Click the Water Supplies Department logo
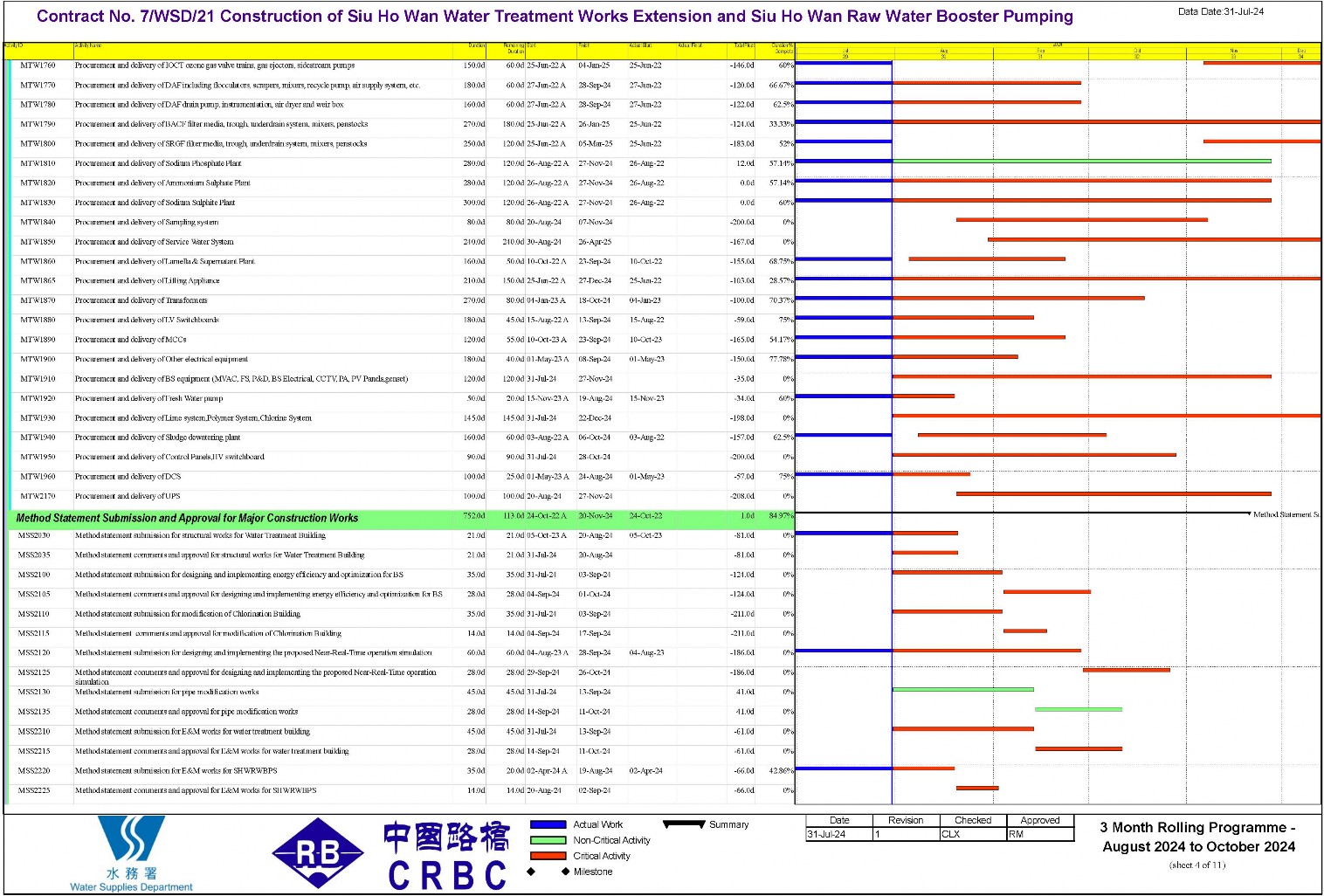1324x896 pixels. click(x=131, y=853)
